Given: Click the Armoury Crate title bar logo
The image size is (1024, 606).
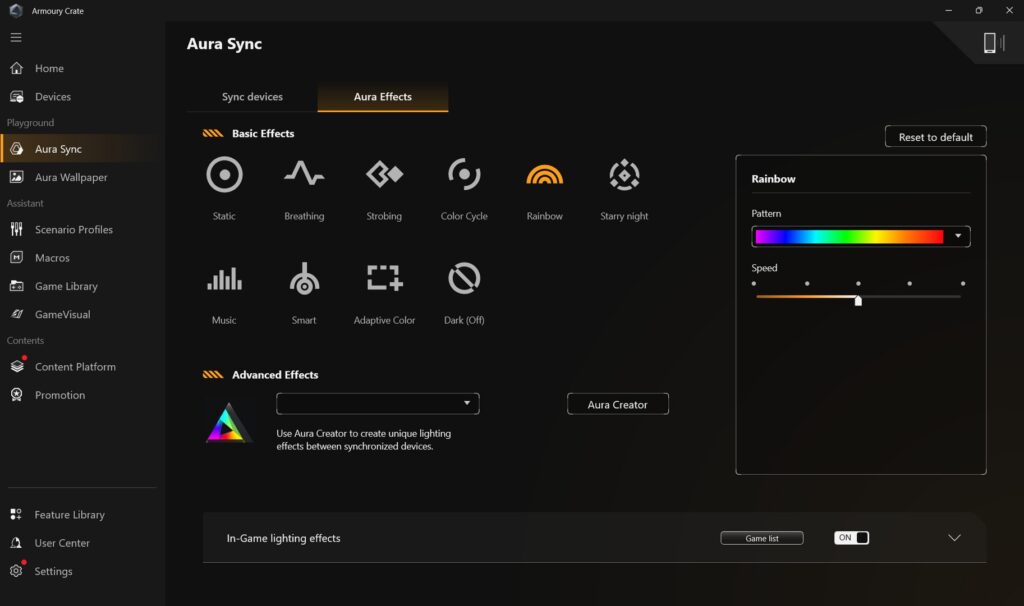Looking at the screenshot, I should tap(16, 10).
